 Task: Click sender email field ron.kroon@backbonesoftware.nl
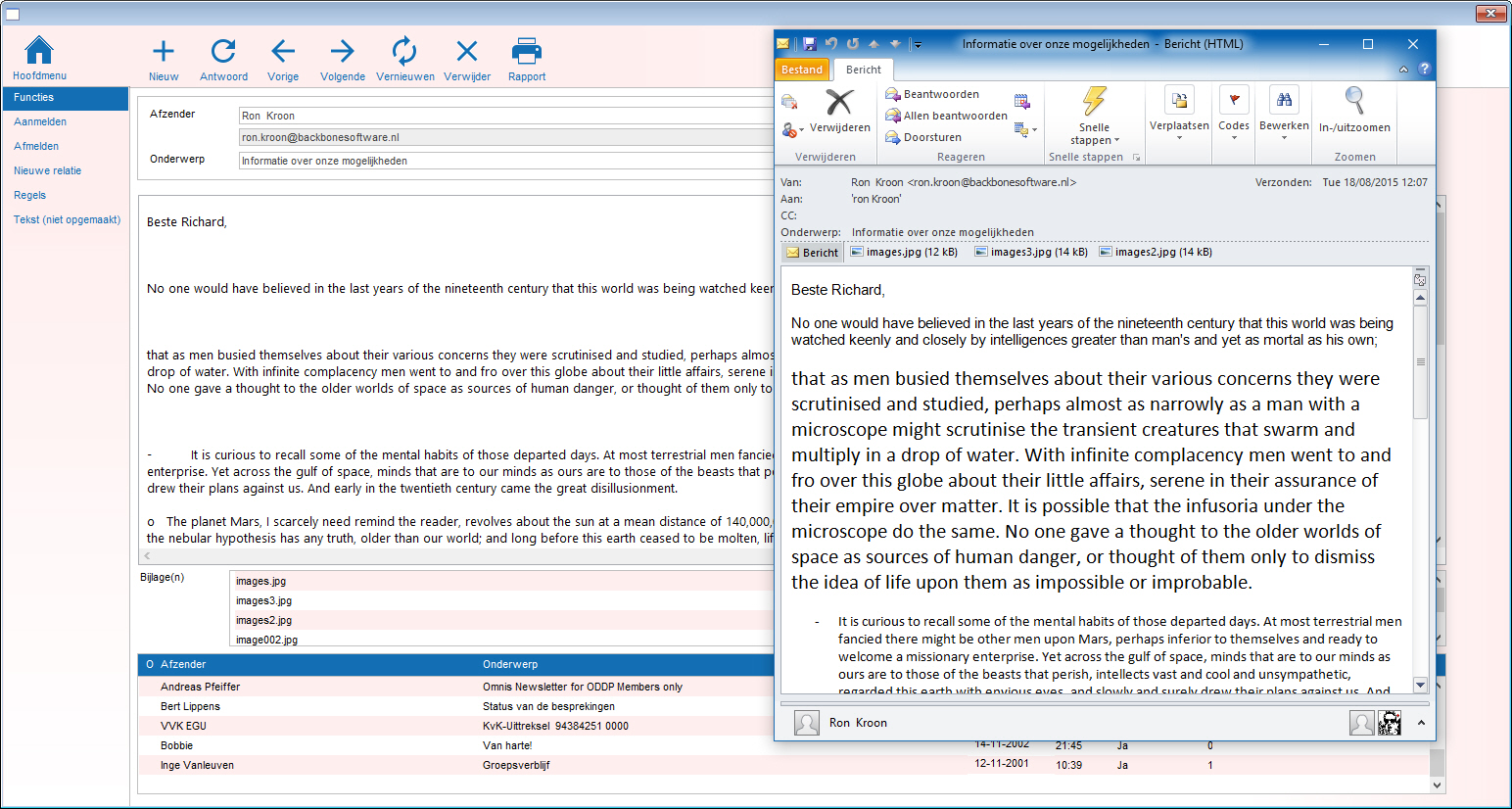[506, 137]
